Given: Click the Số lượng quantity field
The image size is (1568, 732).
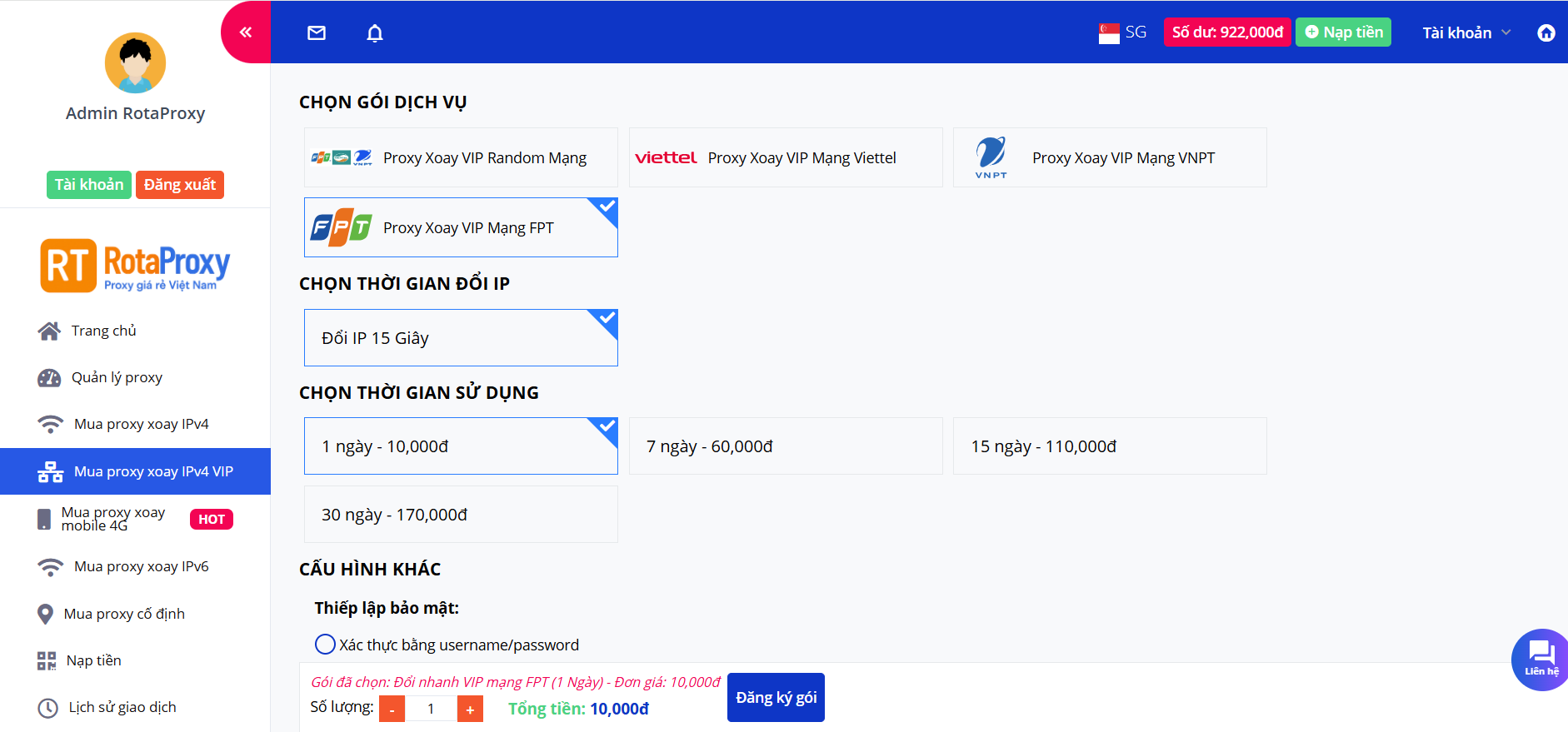Looking at the screenshot, I should (x=431, y=710).
